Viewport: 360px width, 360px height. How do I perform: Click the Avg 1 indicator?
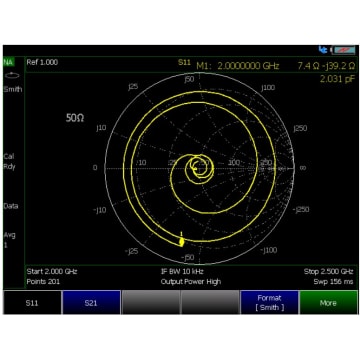coord(9,240)
